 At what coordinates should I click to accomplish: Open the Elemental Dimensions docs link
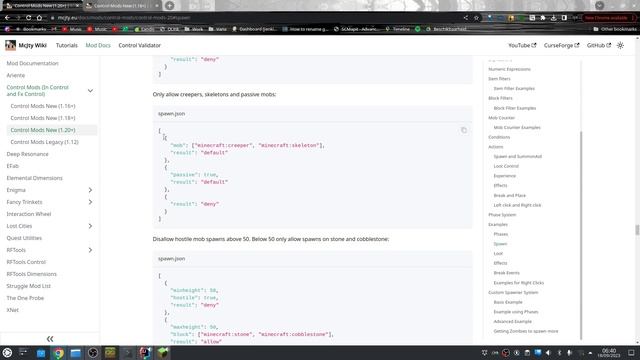point(34,178)
